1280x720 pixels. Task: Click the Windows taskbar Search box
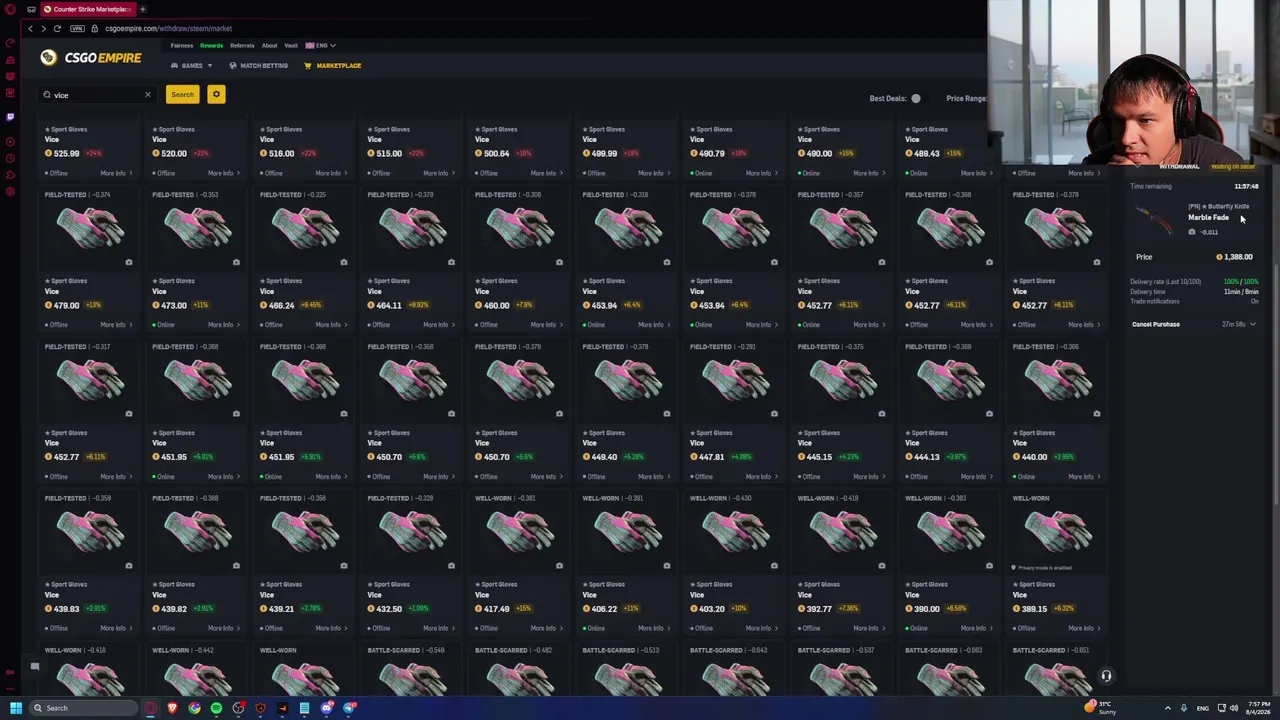tap(85, 708)
